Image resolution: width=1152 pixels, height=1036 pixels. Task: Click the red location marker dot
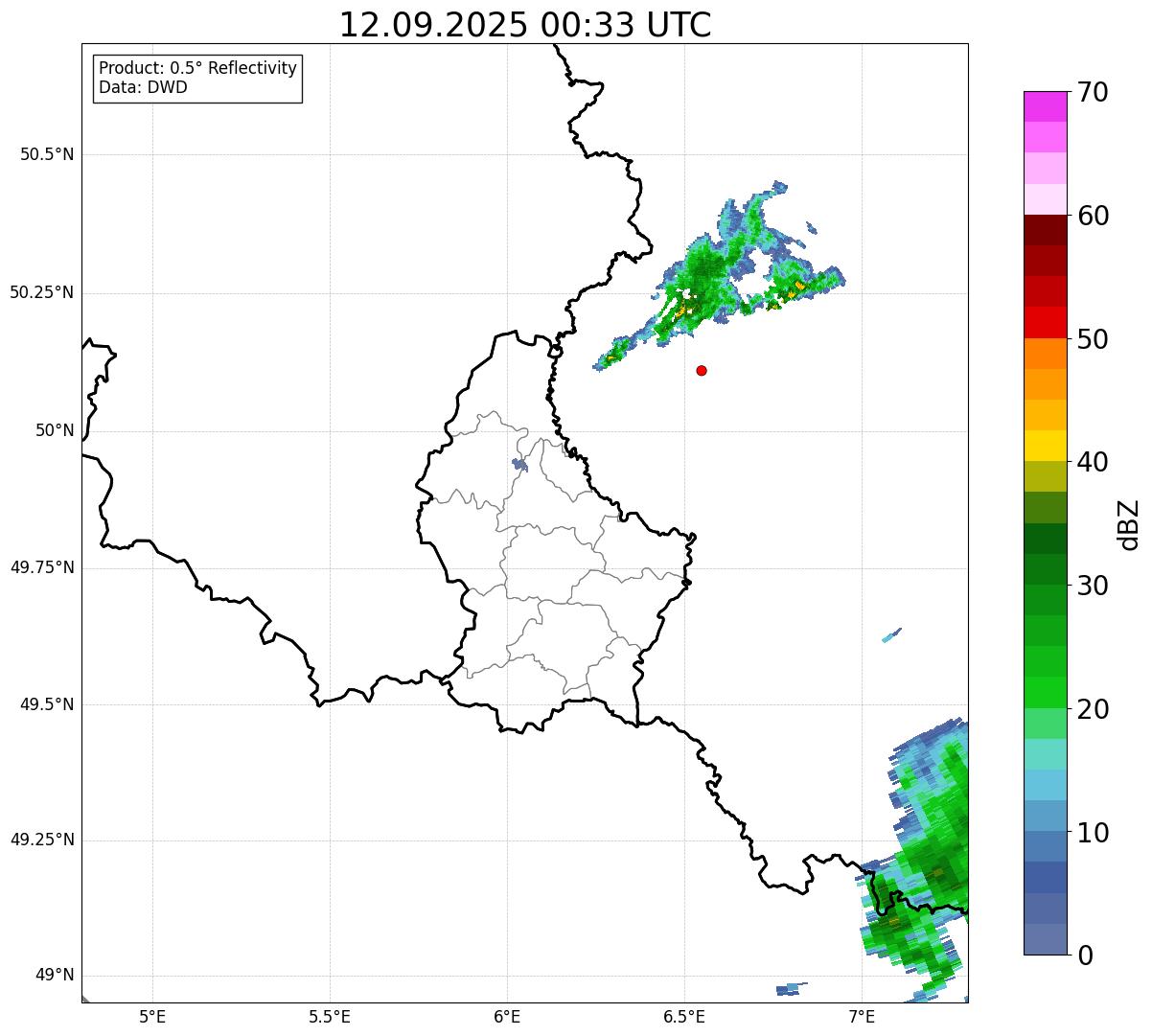point(702,370)
